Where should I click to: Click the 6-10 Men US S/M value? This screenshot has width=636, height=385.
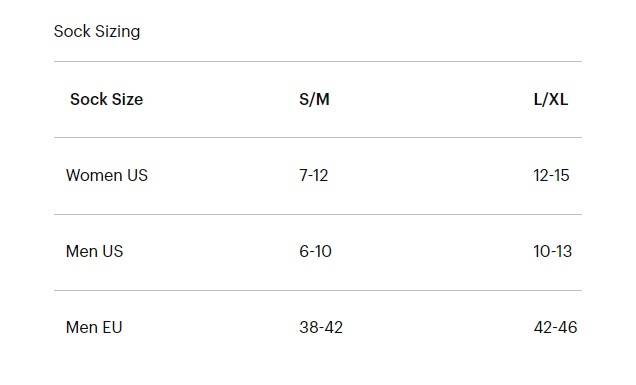(x=315, y=251)
